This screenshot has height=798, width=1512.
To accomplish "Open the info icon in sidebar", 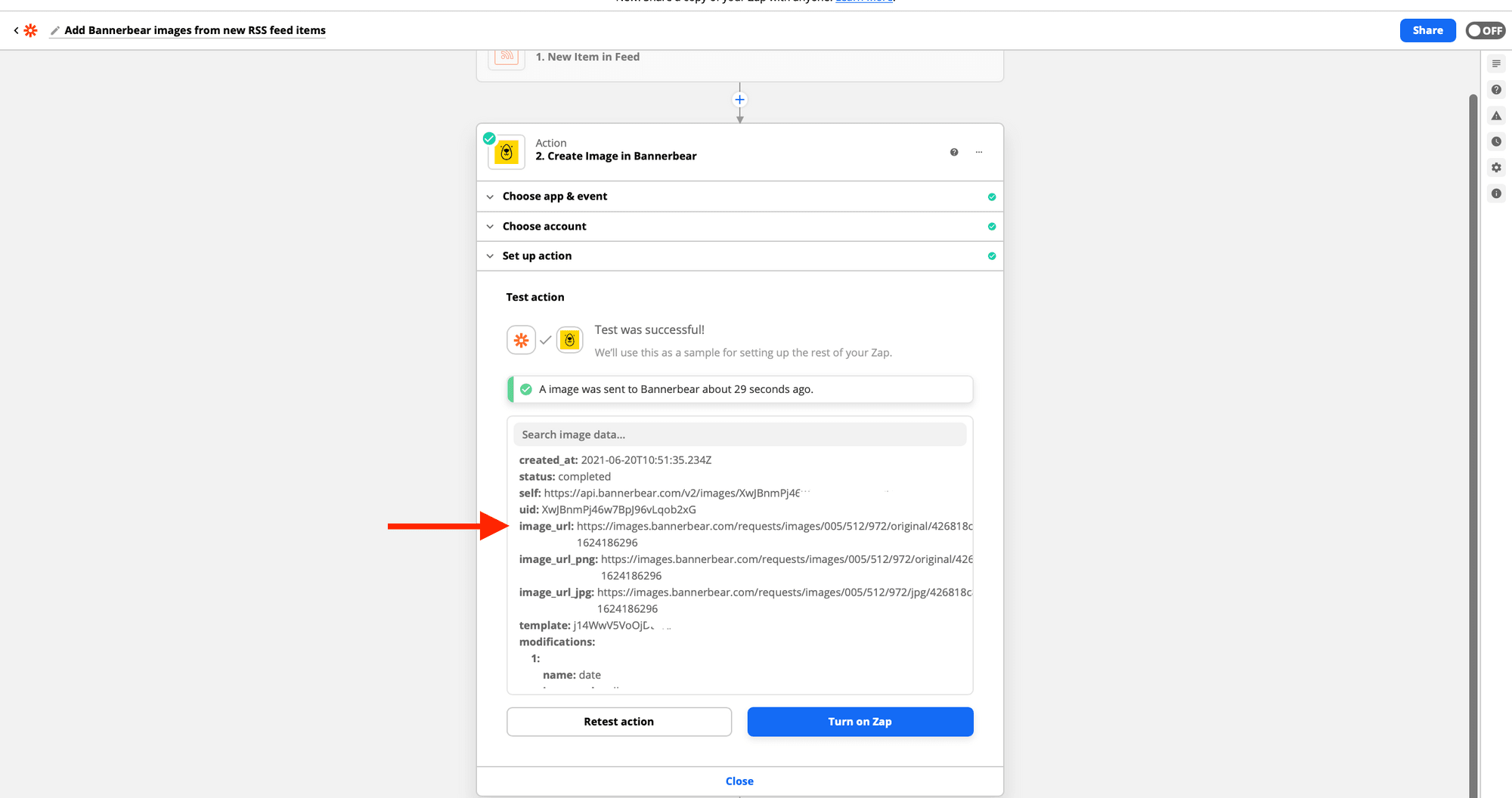I will pos(1496,193).
